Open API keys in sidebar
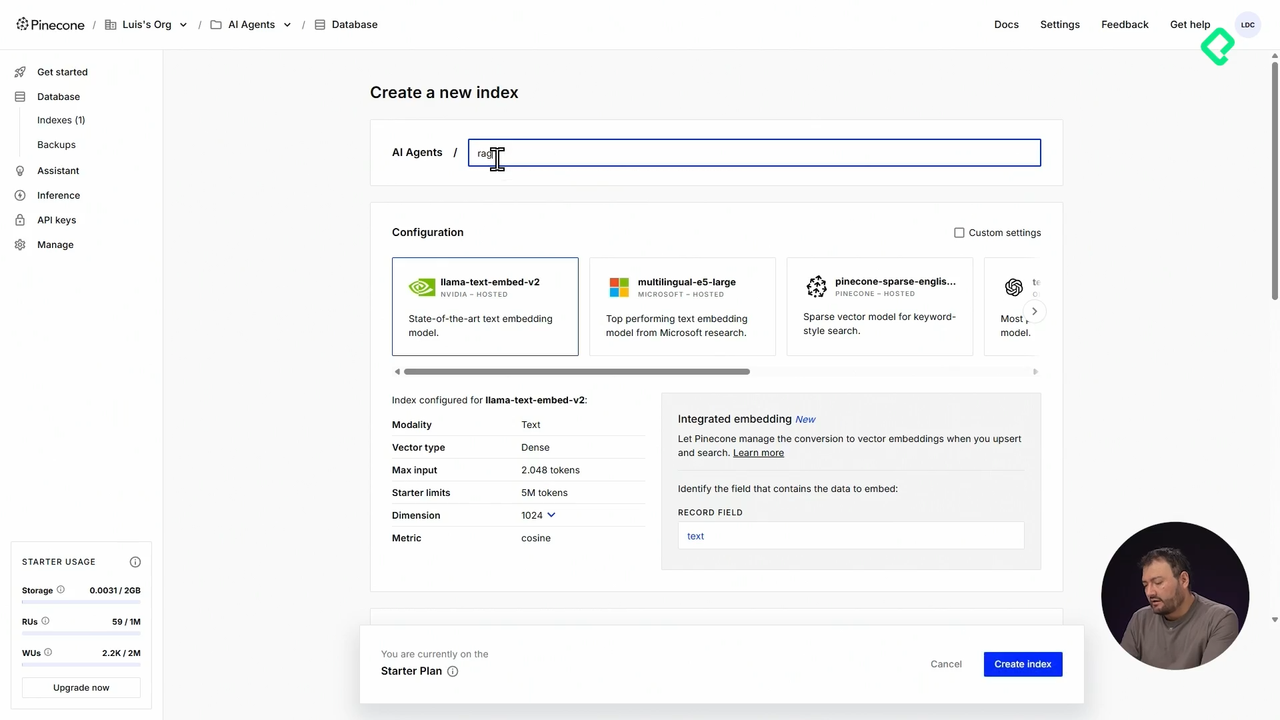This screenshot has width=1280, height=720. tap(56, 220)
